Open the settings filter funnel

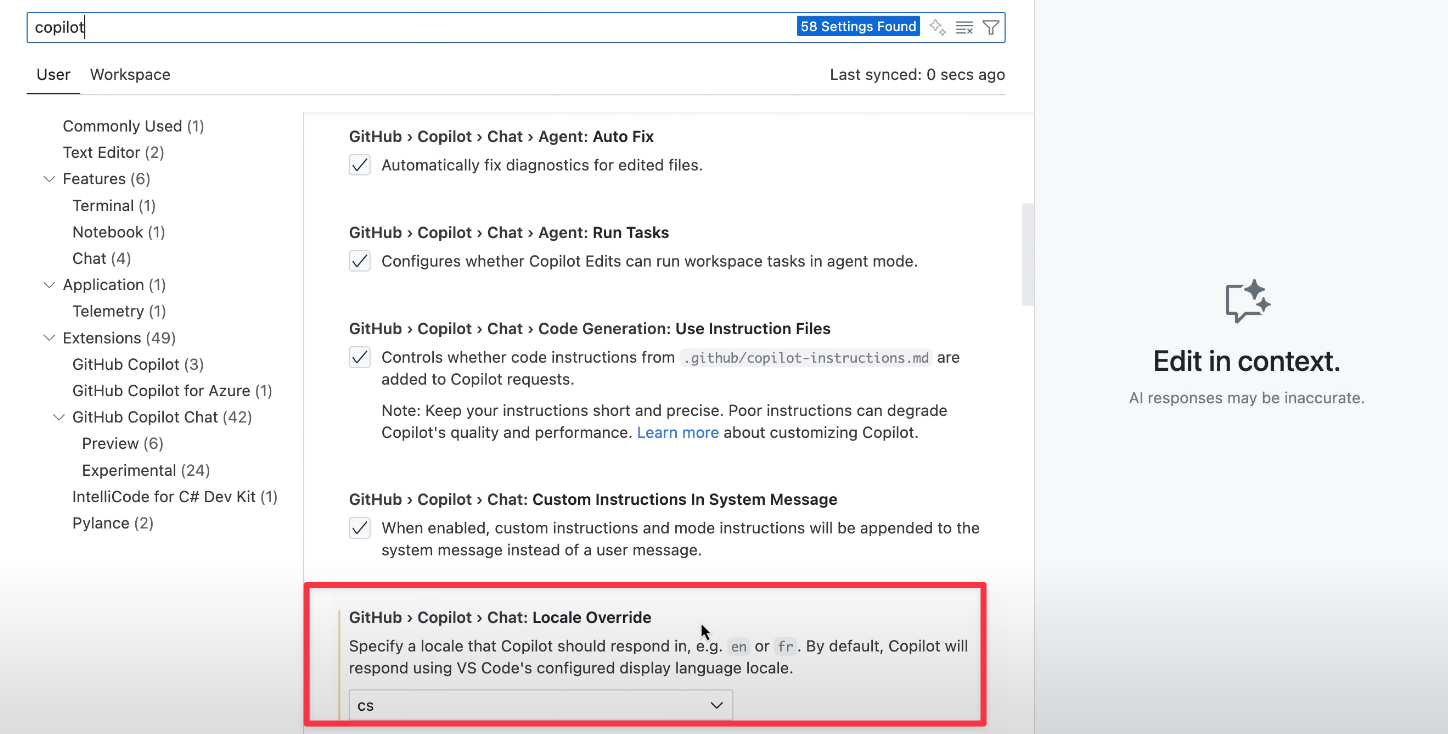click(990, 27)
